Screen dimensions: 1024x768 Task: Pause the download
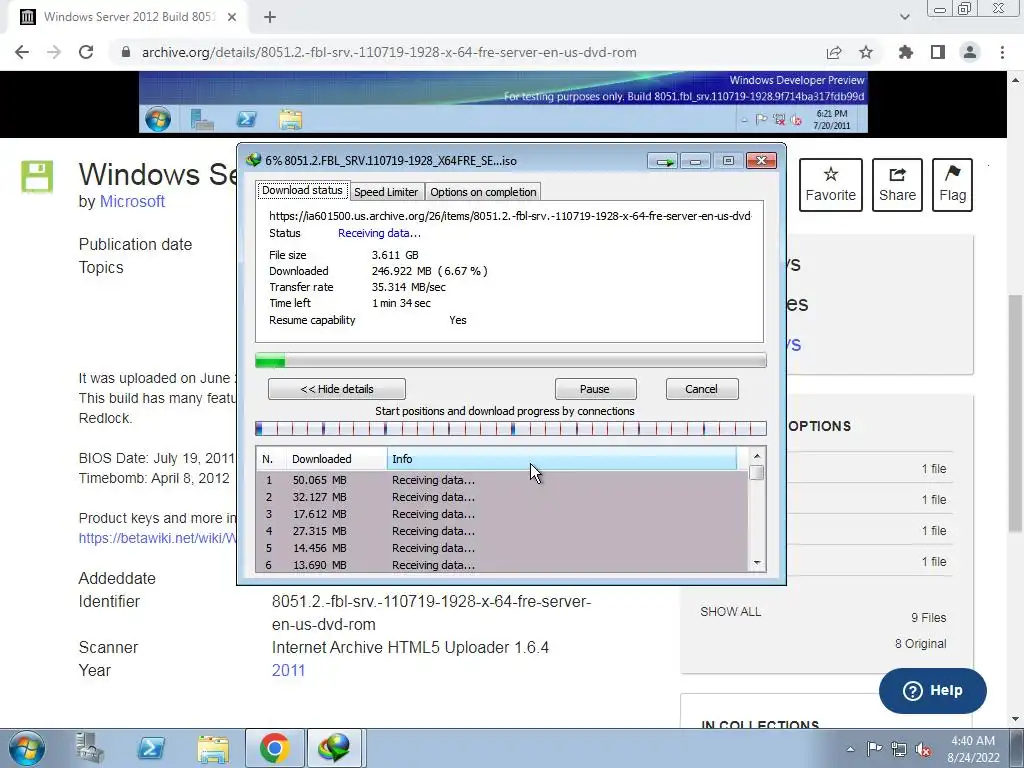(595, 389)
